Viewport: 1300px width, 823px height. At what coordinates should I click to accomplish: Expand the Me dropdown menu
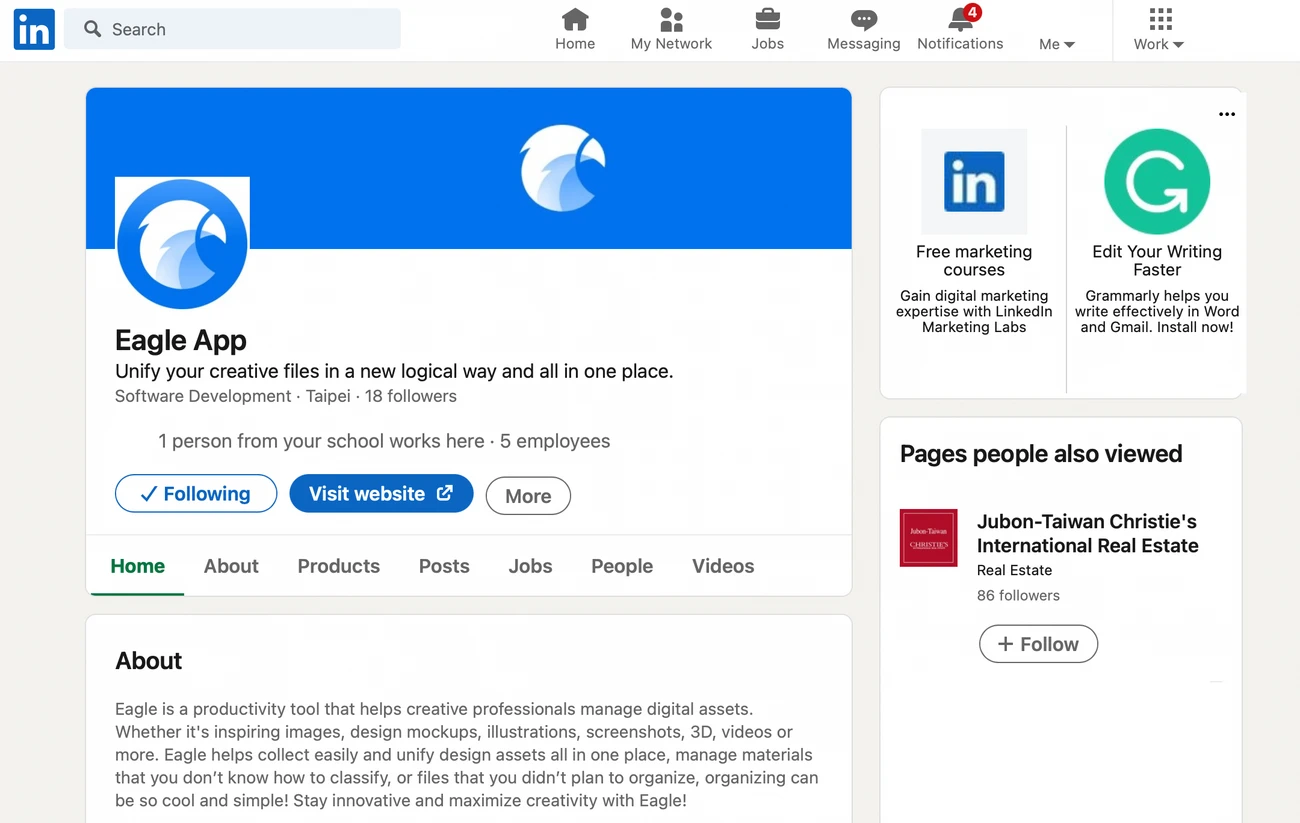click(1056, 44)
